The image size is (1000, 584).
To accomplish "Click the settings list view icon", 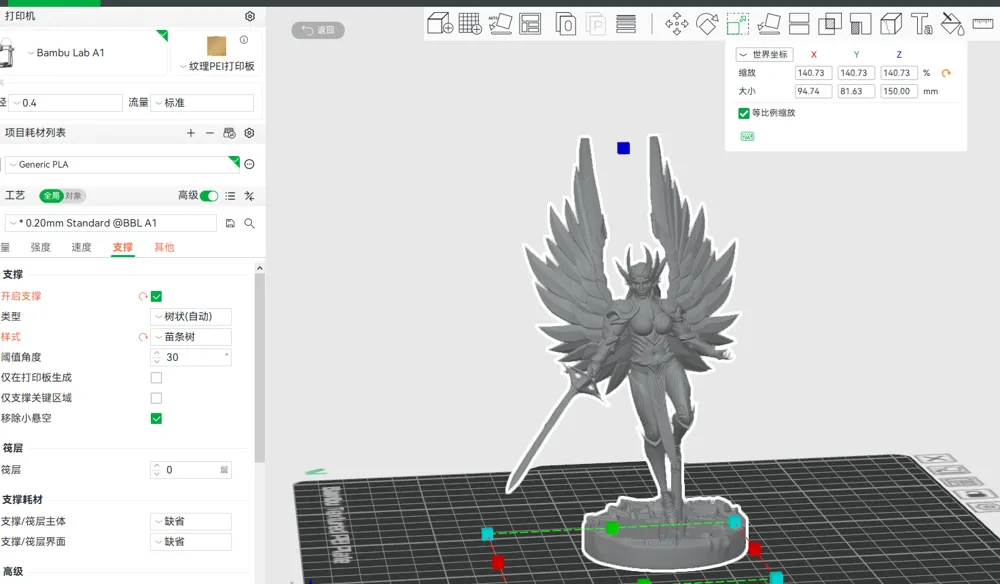I will [x=230, y=196].
